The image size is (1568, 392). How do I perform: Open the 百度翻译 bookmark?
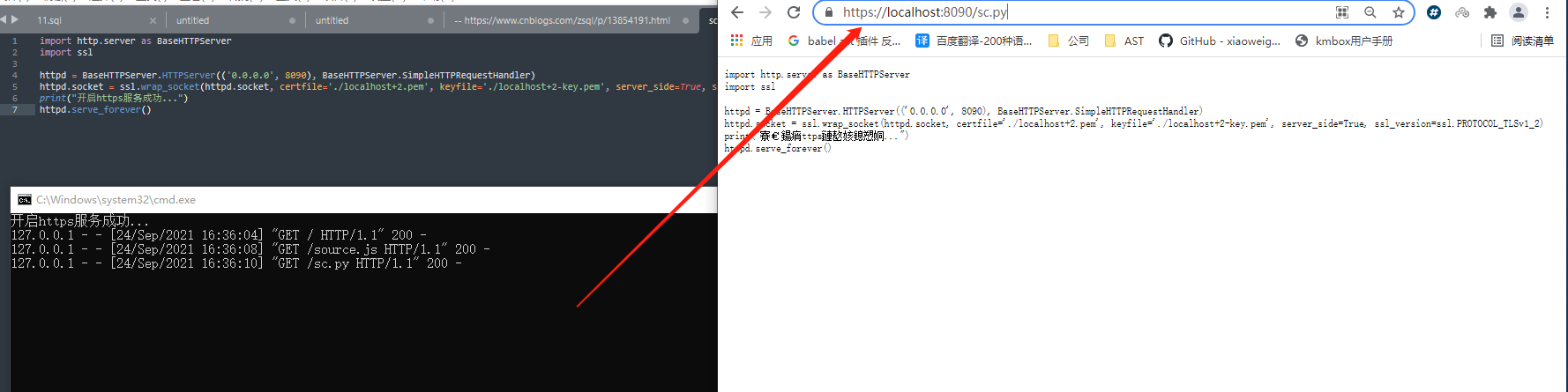point(974,41)
